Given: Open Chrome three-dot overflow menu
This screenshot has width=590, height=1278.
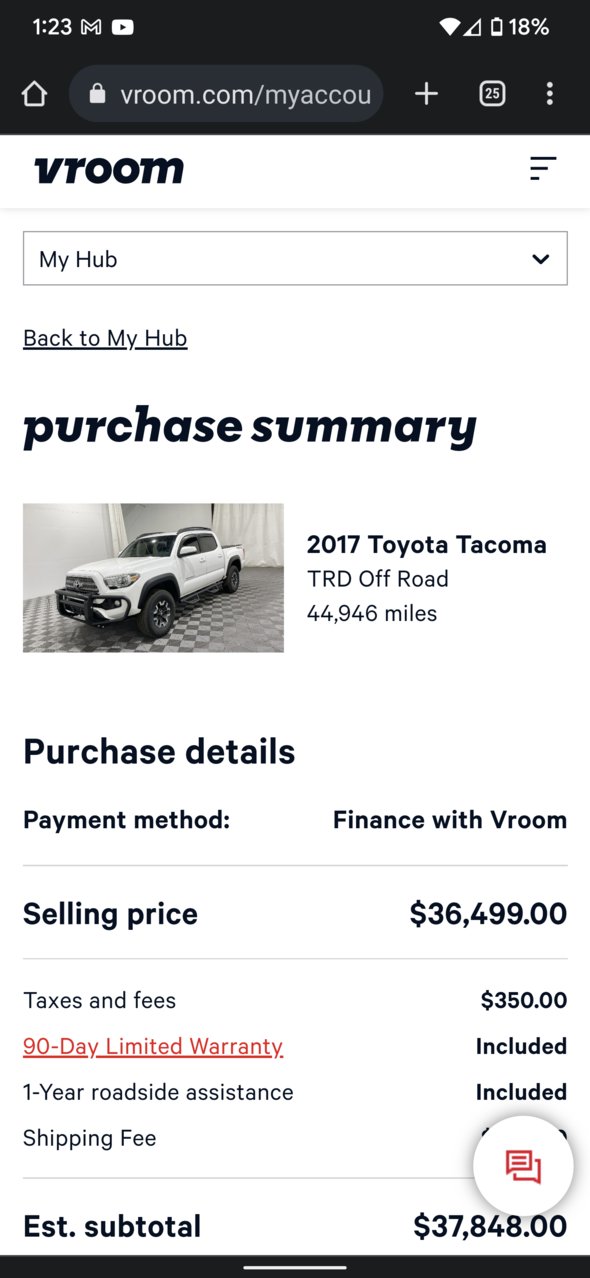Looking at the screenshot, I should pyautogui.click(x=549, y=94).
